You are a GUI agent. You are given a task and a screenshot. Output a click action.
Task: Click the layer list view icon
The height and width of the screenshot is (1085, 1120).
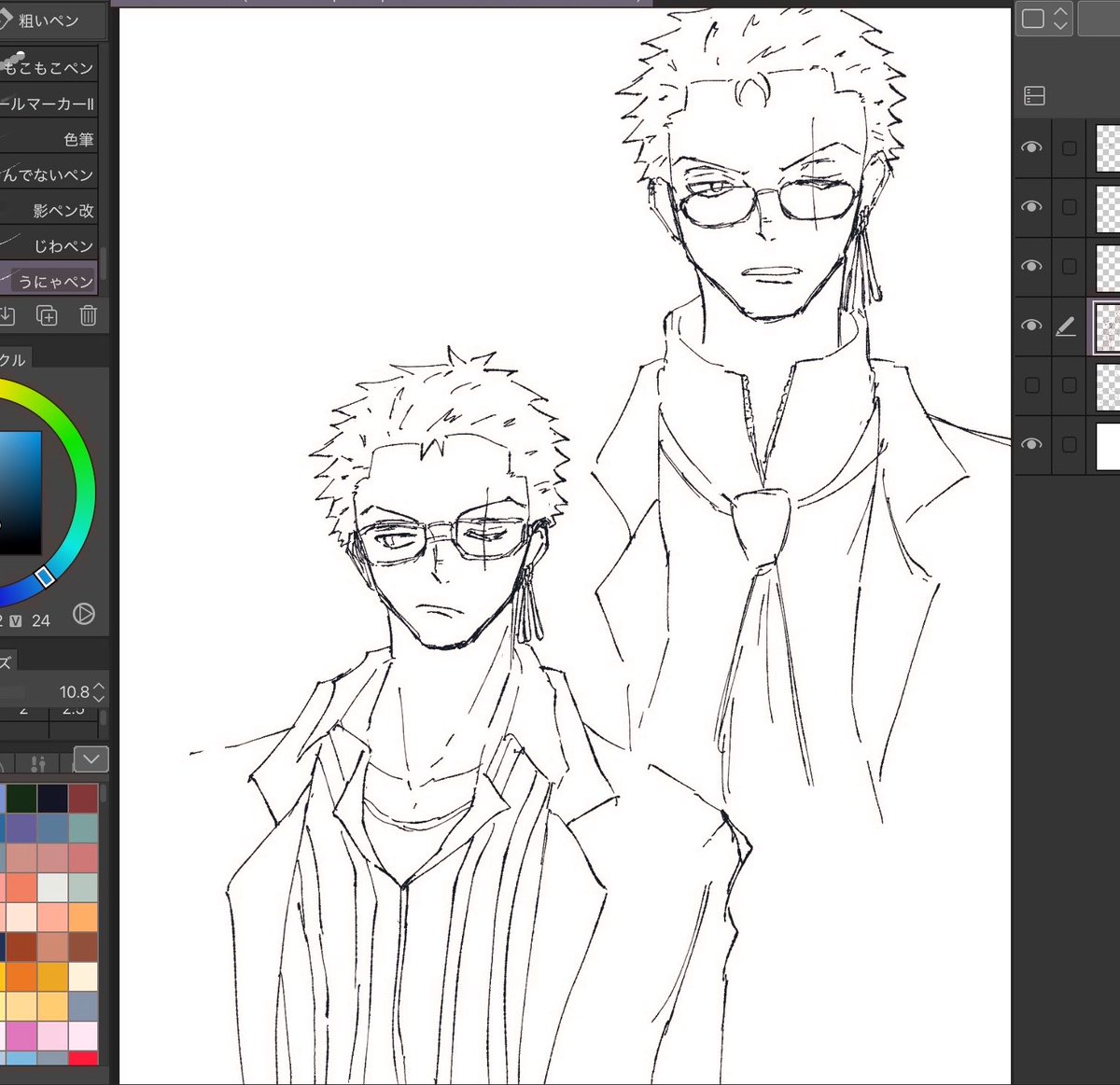pos(1034,95)
